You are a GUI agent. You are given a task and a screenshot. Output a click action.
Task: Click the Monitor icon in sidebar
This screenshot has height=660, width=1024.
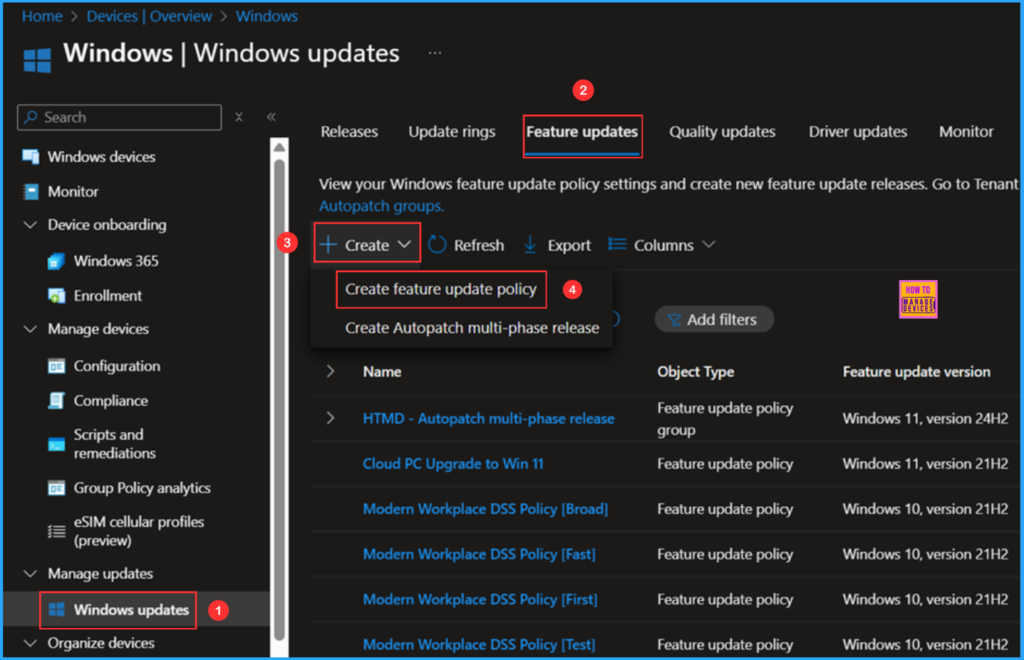tap(31, 191)
